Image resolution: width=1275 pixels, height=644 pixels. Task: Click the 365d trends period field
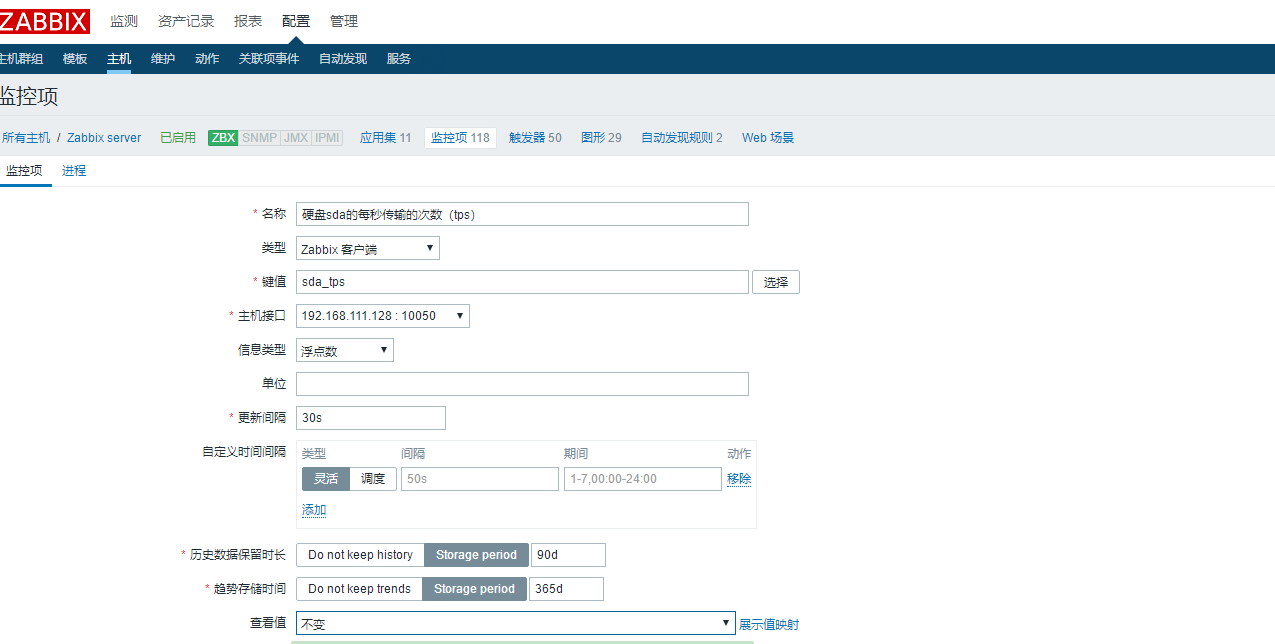(566, 589)
